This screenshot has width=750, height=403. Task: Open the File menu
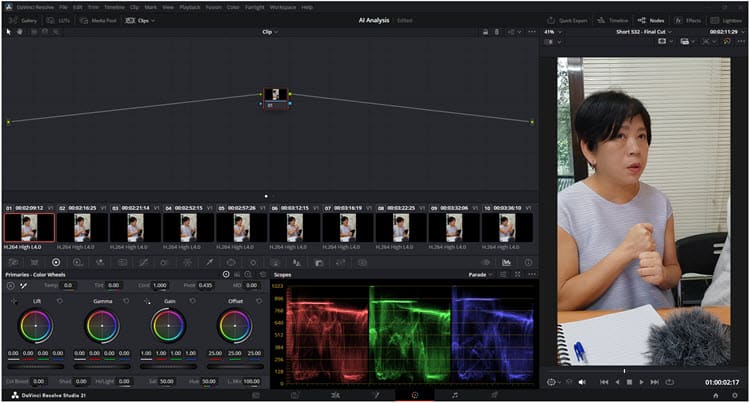click(64, 7)
